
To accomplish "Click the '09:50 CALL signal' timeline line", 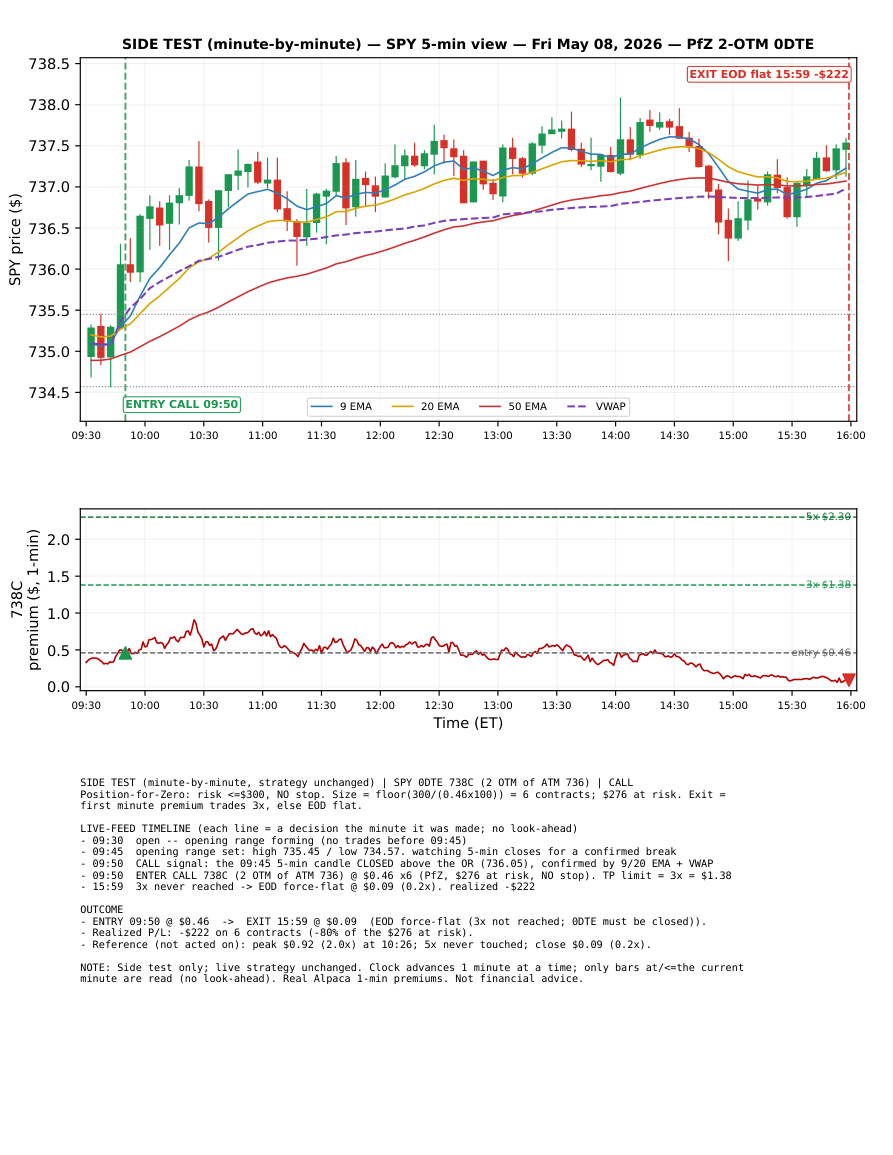I will point(396,863).
